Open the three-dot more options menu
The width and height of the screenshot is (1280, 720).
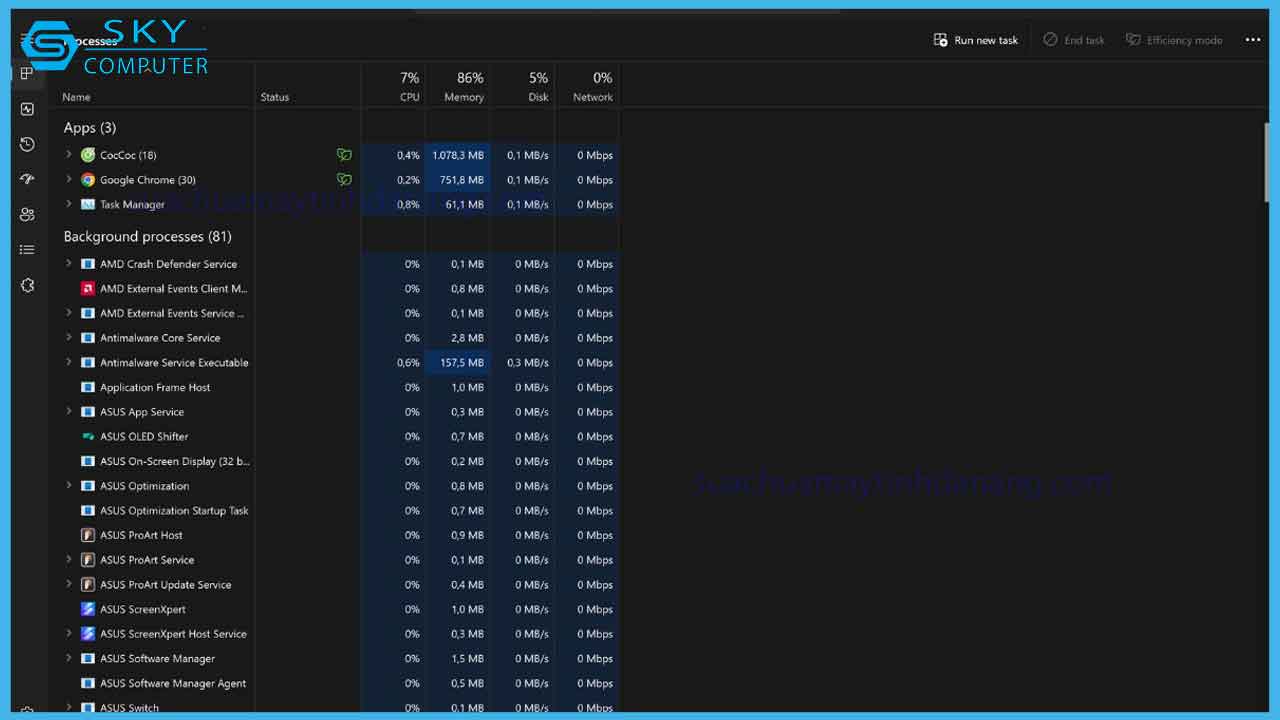[1253, 40]
